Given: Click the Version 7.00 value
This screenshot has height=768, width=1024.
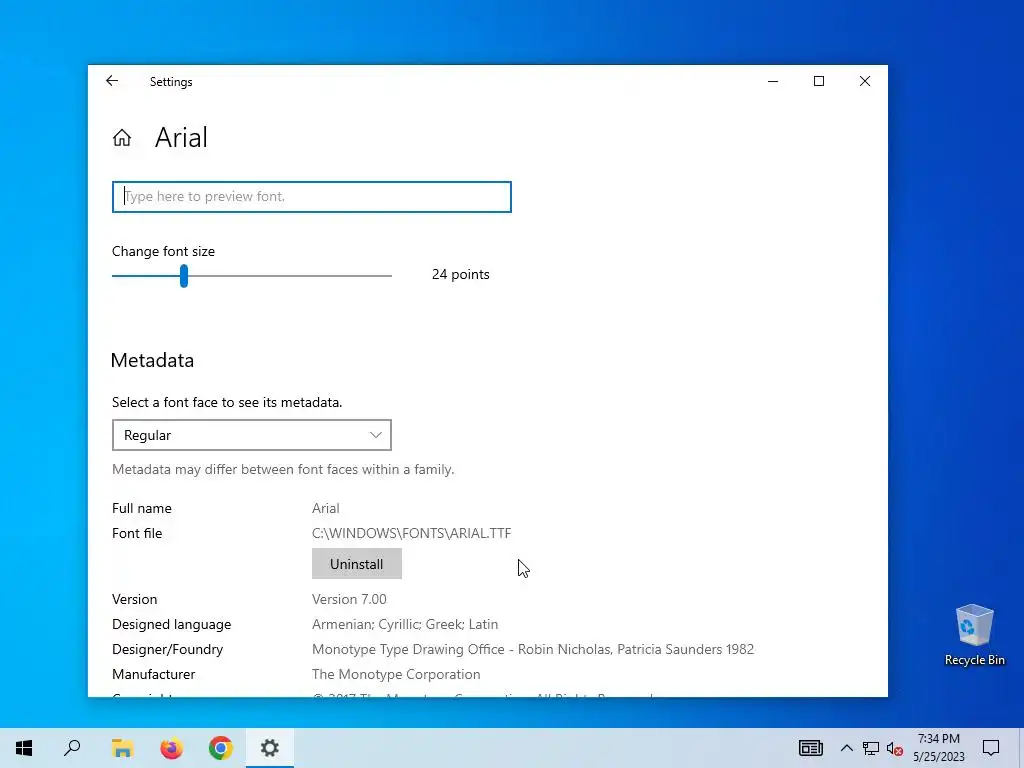Looking at the screenshot, I should (x=349, y=599).
